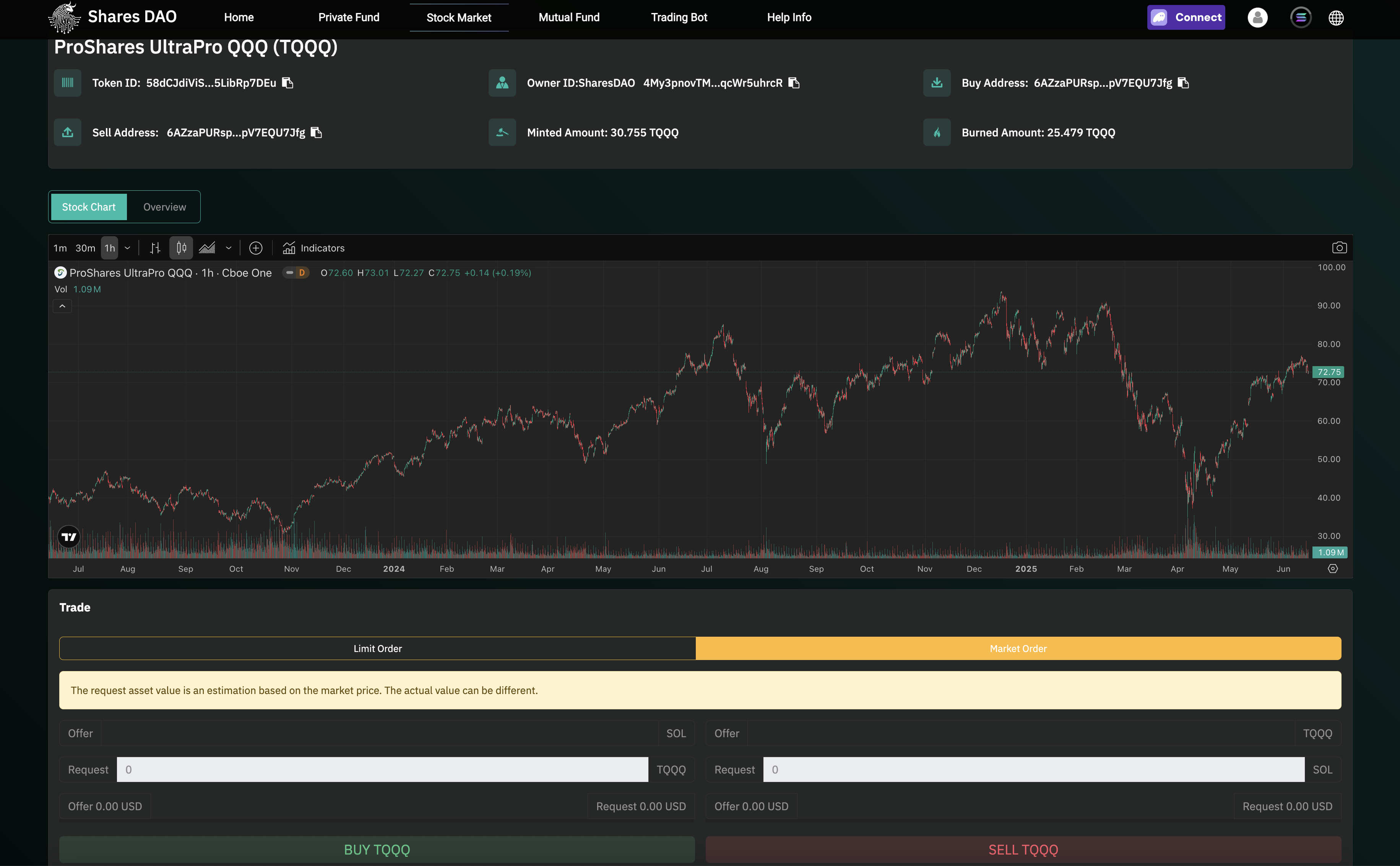Connect wallet with the Connect button

click(x=1186, y=17)
